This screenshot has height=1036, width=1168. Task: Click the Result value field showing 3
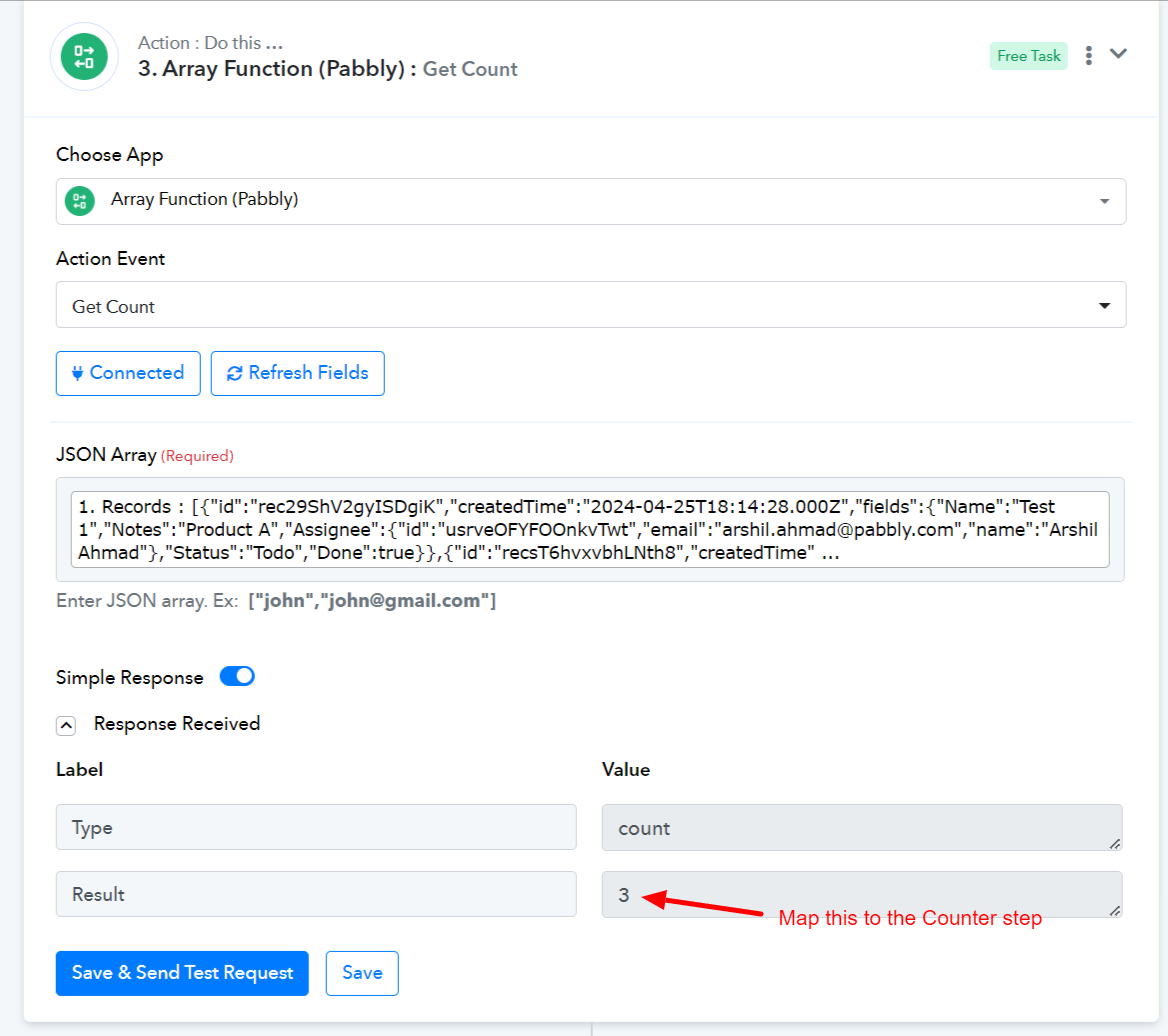[862, 894]
